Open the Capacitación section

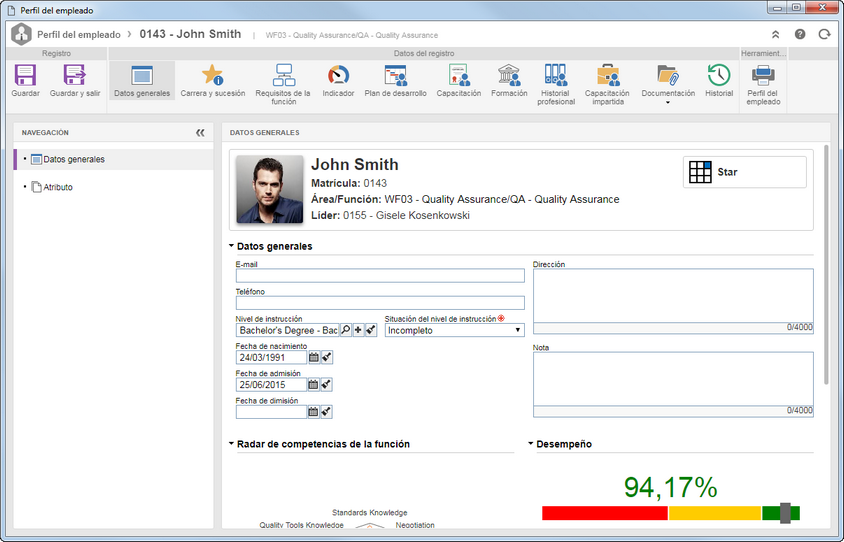[x=459, y=81]
